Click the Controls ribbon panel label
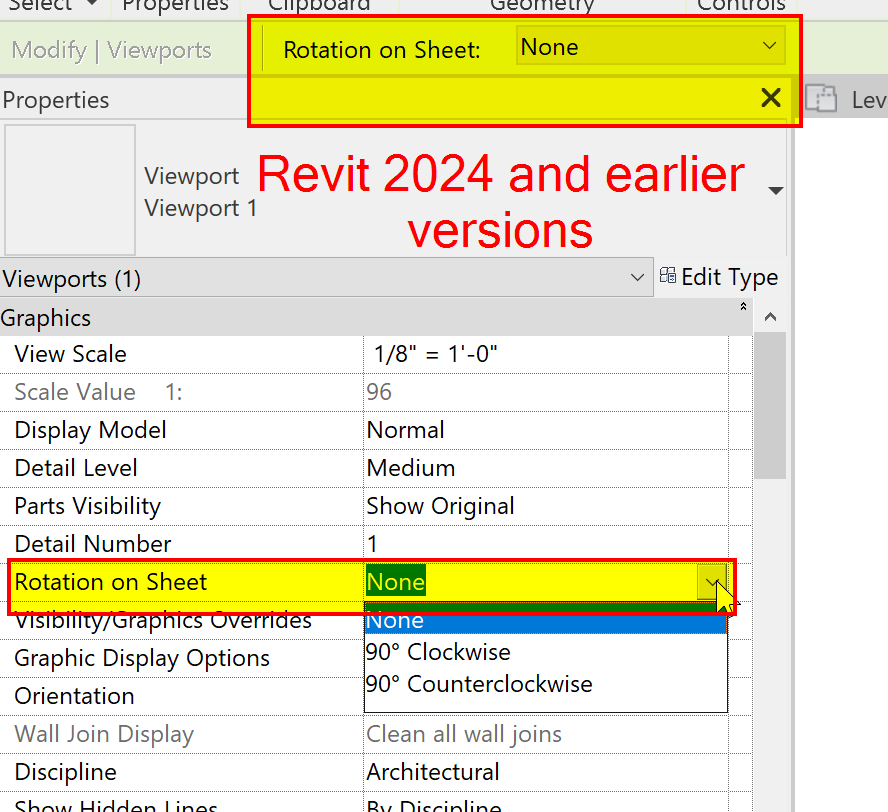Image resolution: width=888 pixels, height=812 pixels. point(741,7)
